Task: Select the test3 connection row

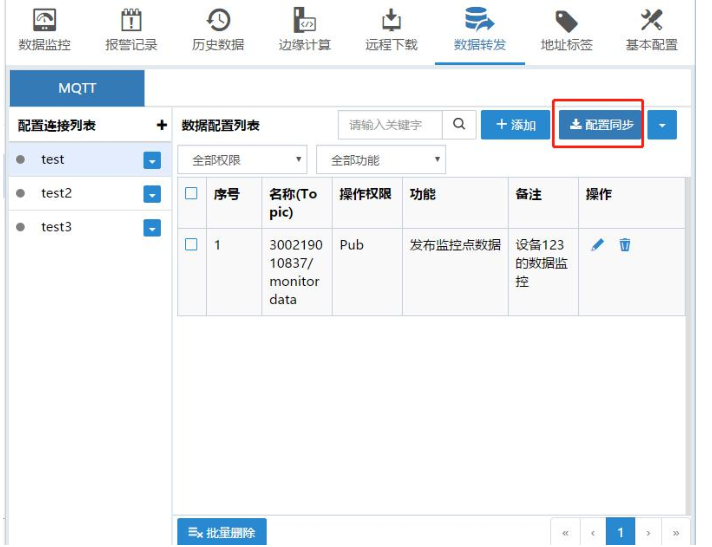Action: [x=90, y=227]
